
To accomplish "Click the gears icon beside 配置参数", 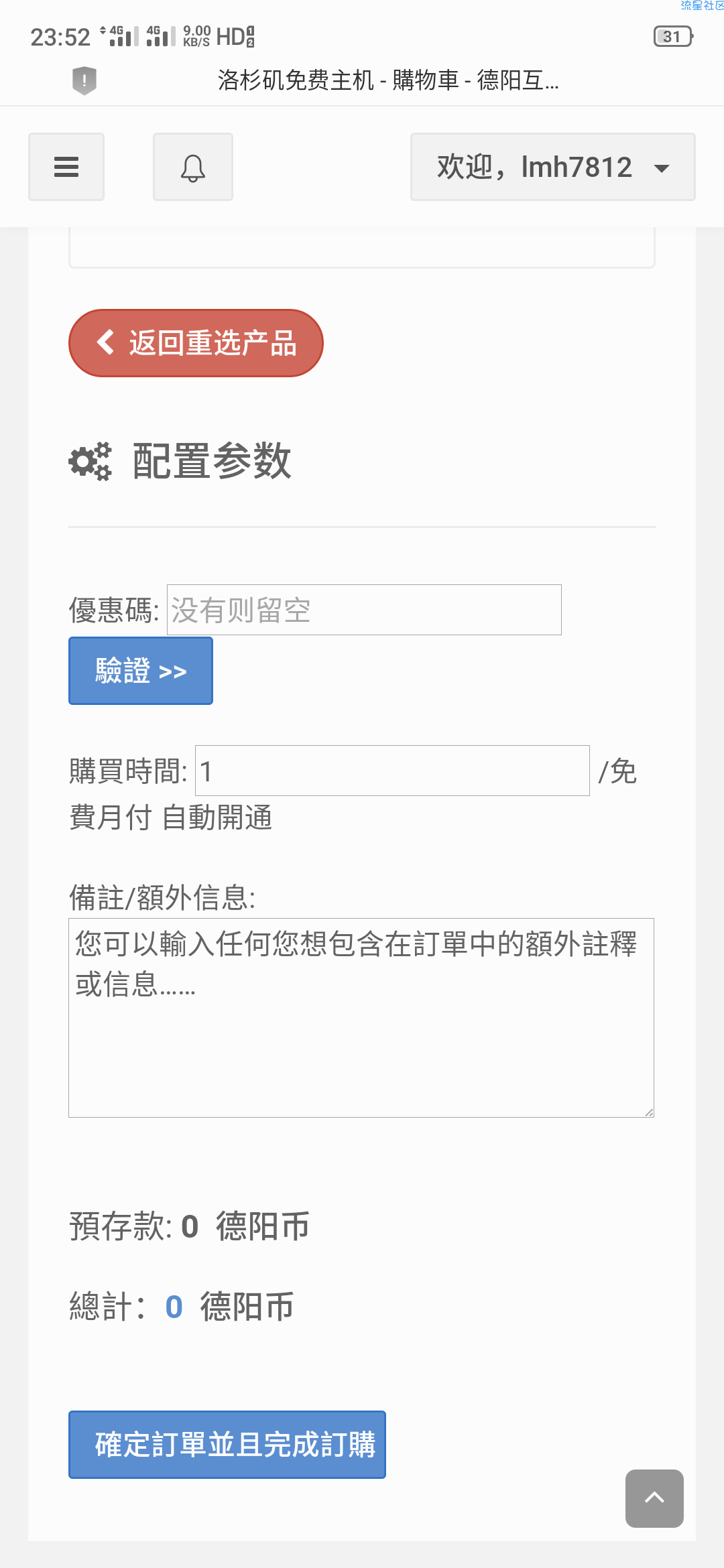I will (90, 461).
